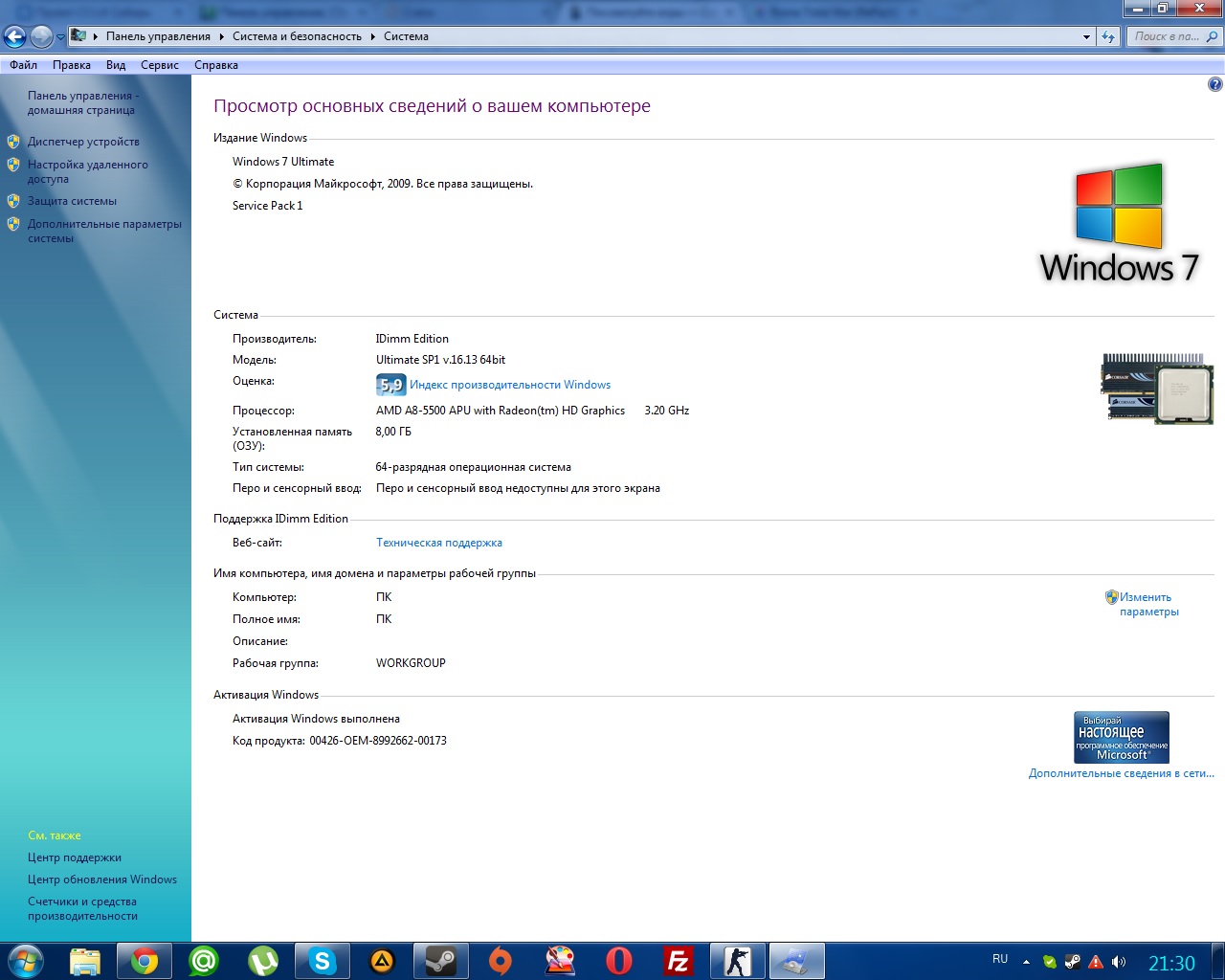The height and width of the screenshot is (980, 1225).
Task: Open AIMP player from taskbar
Action: click(x=382, y=961)
